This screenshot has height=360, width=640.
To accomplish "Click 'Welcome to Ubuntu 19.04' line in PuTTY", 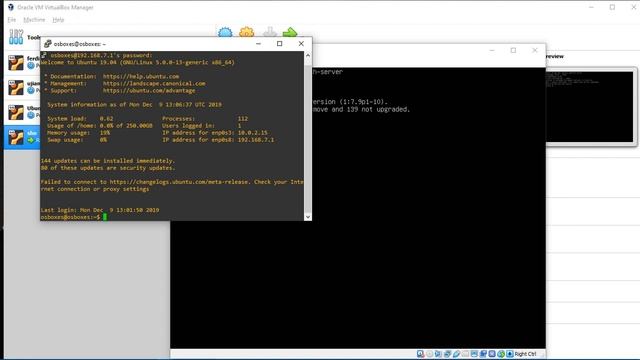I will 138,62.
